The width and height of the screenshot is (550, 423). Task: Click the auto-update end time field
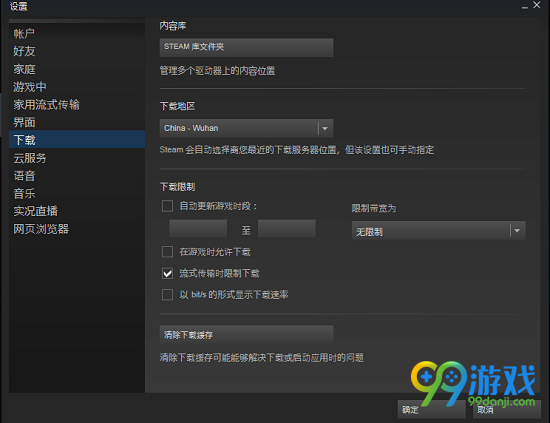coord(287,229)
